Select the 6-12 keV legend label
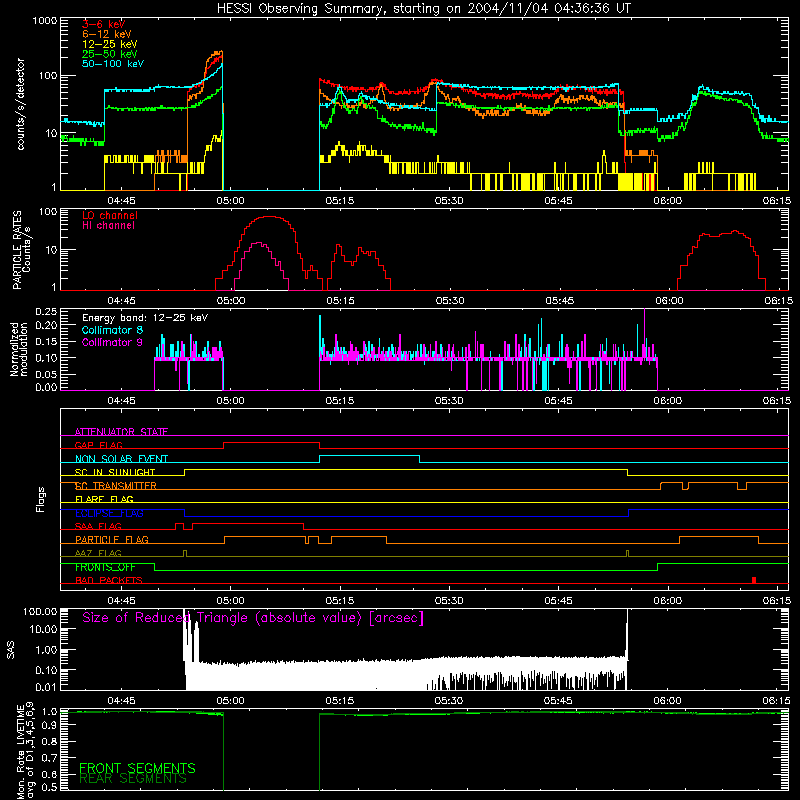 click(107, 34)
